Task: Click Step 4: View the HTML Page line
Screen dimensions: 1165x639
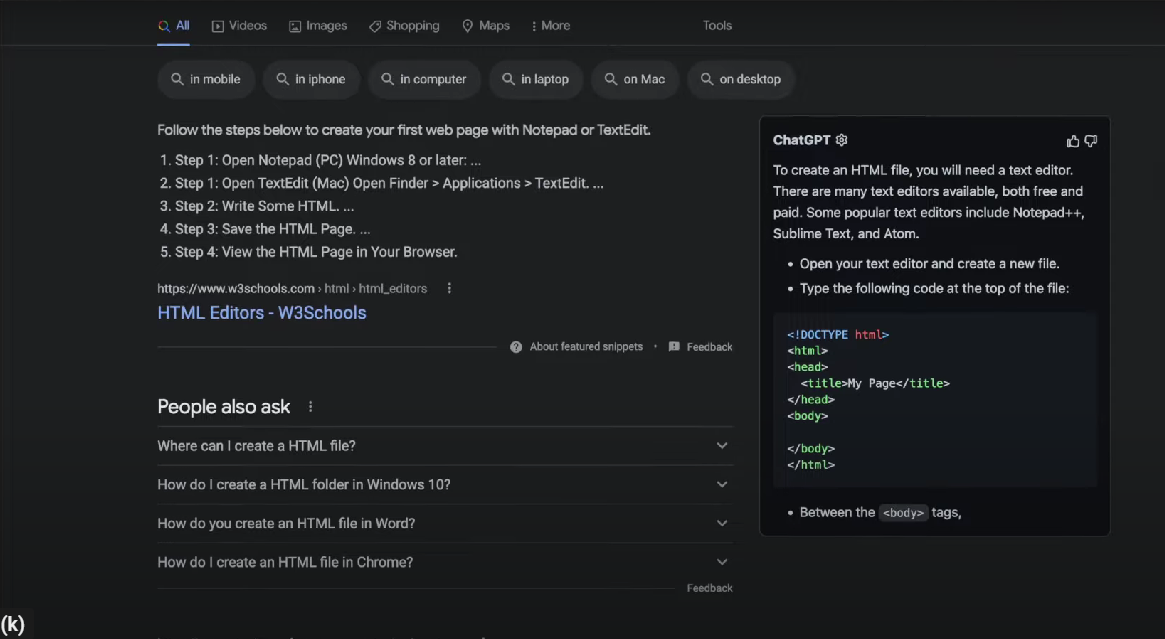Action: (x=317, y=252)
